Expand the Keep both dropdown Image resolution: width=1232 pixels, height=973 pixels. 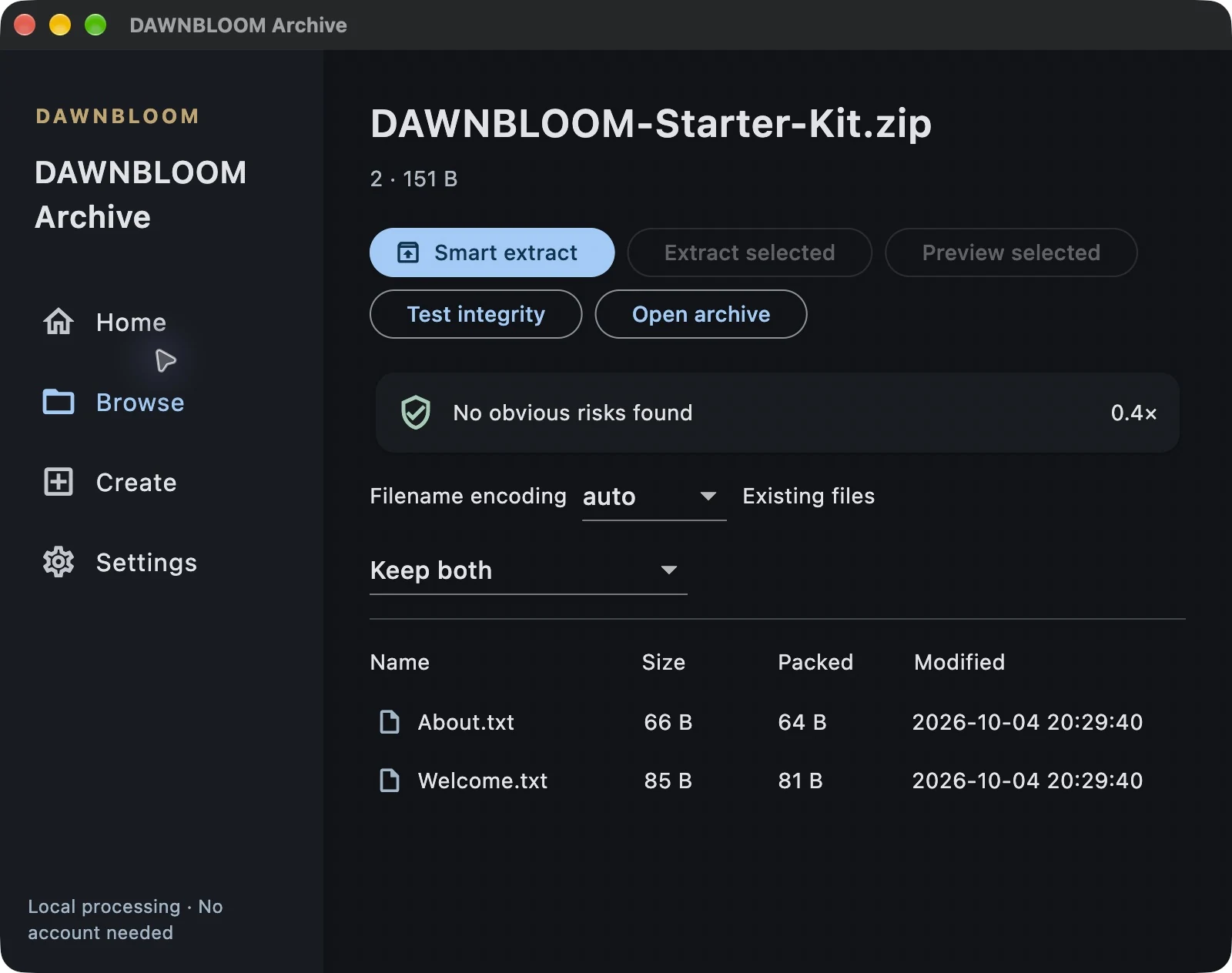pos(528,570)
